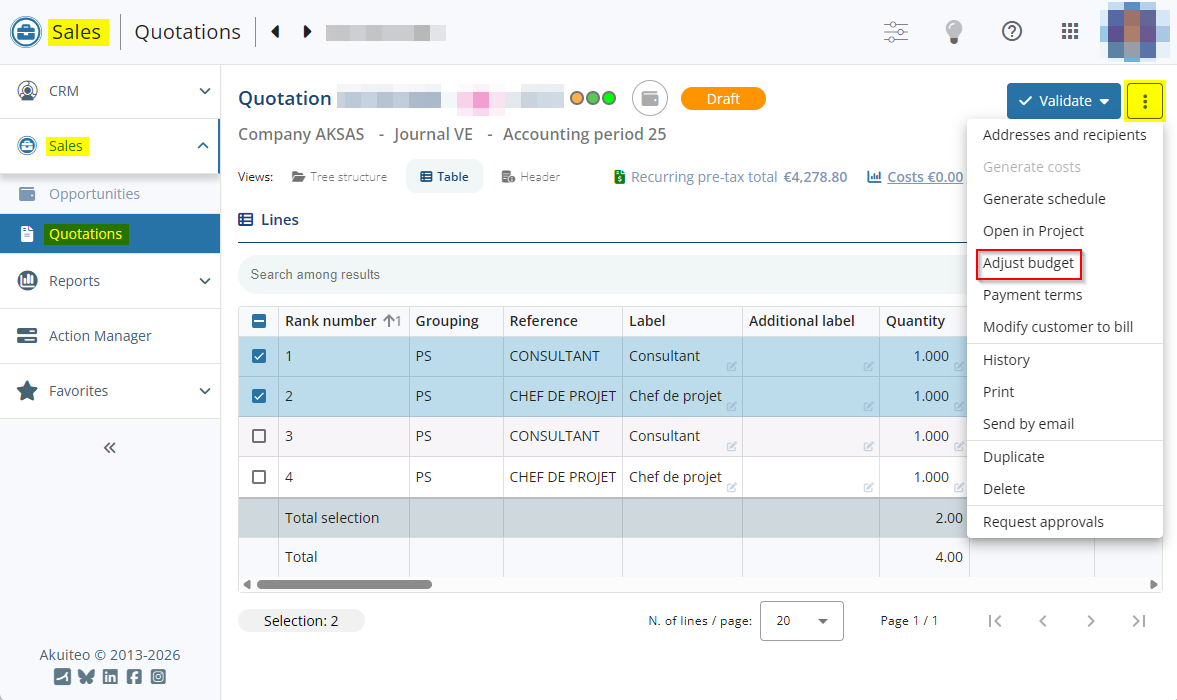Screen dimensions: 1177x700
Task: Open the Costs €0.00 link
Action: pyautogui.click(x=915, y=177)
